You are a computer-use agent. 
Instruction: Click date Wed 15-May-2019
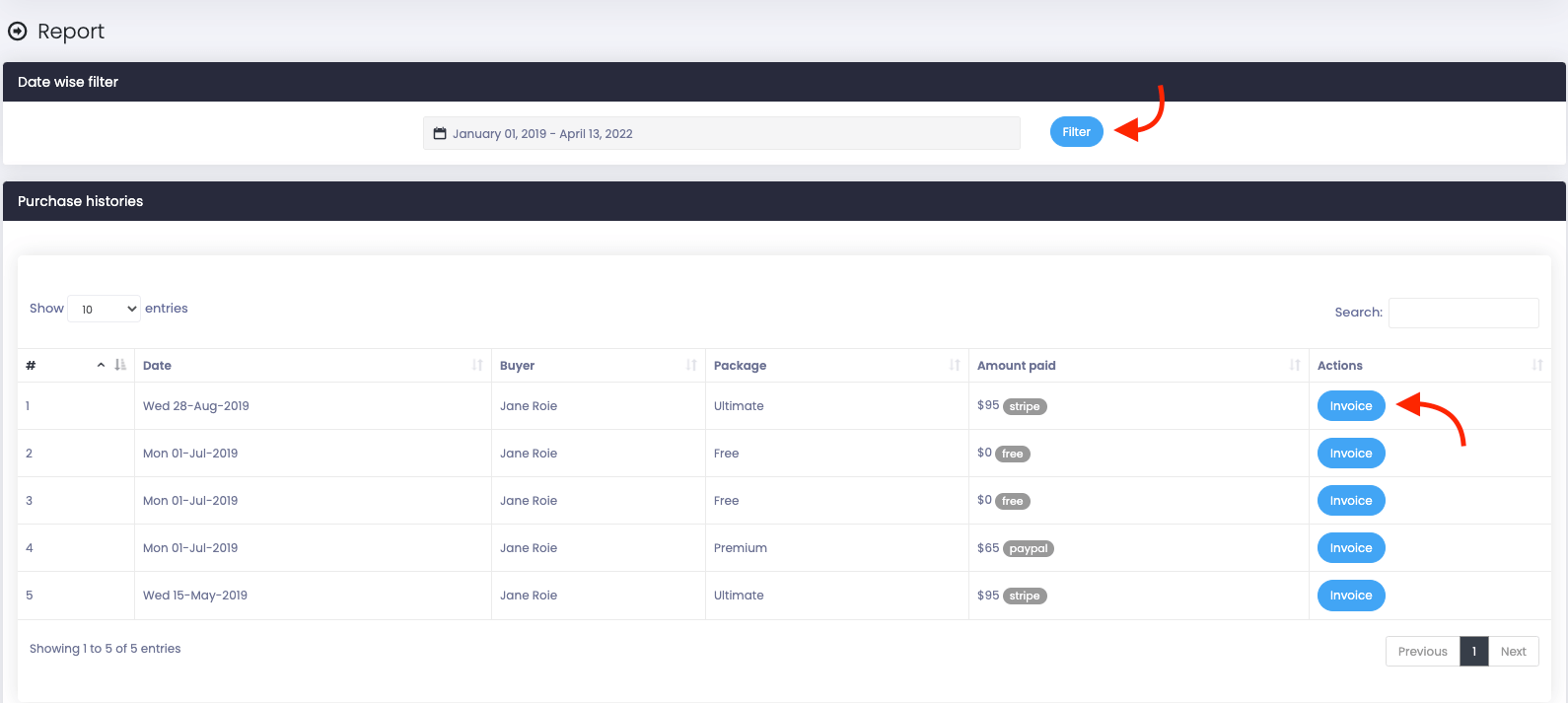195,596
